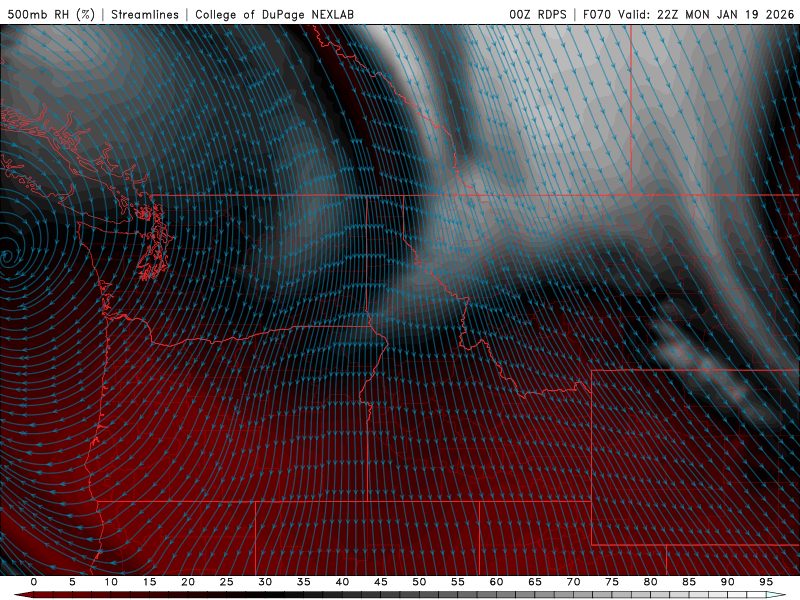Viewport: 800px width, 600px height.
Task: Select 'Valid: 22Z MON JAN 19 2026' text
Action: 707,14
